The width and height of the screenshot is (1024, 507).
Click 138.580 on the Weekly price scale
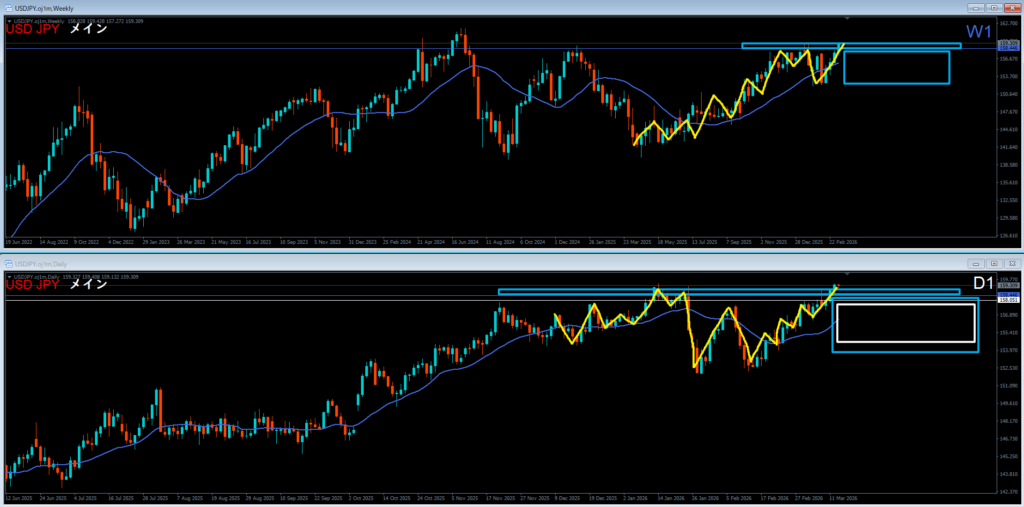(1008, 165)
